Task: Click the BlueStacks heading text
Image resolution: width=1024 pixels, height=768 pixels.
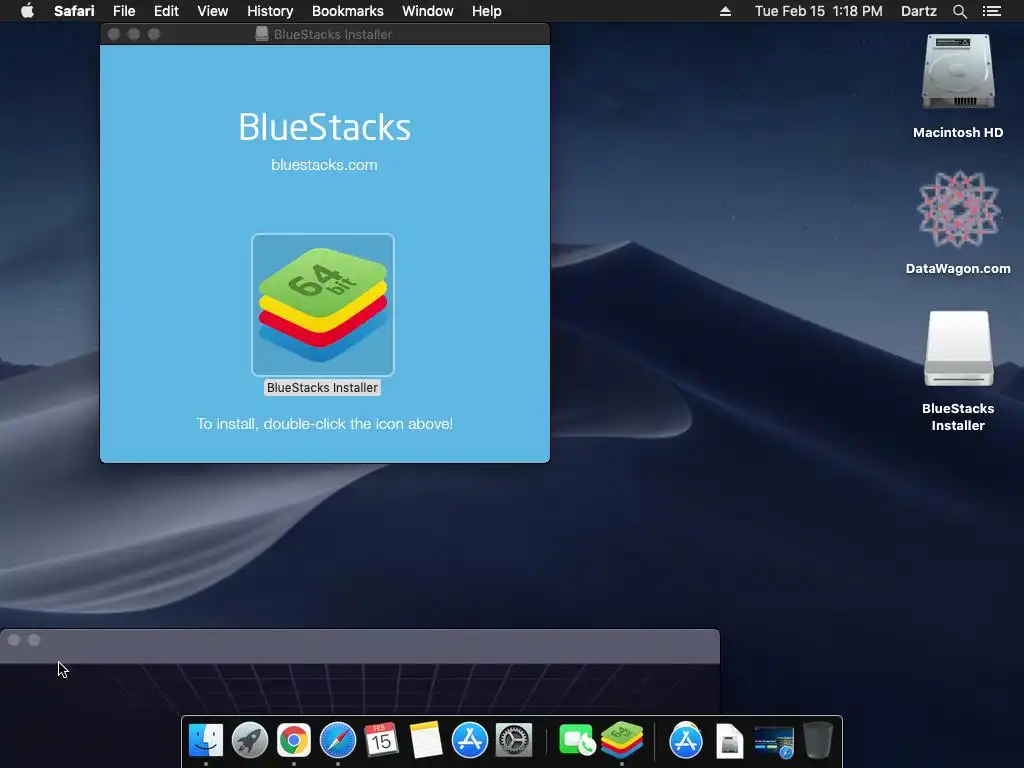Action: [324, 127]
